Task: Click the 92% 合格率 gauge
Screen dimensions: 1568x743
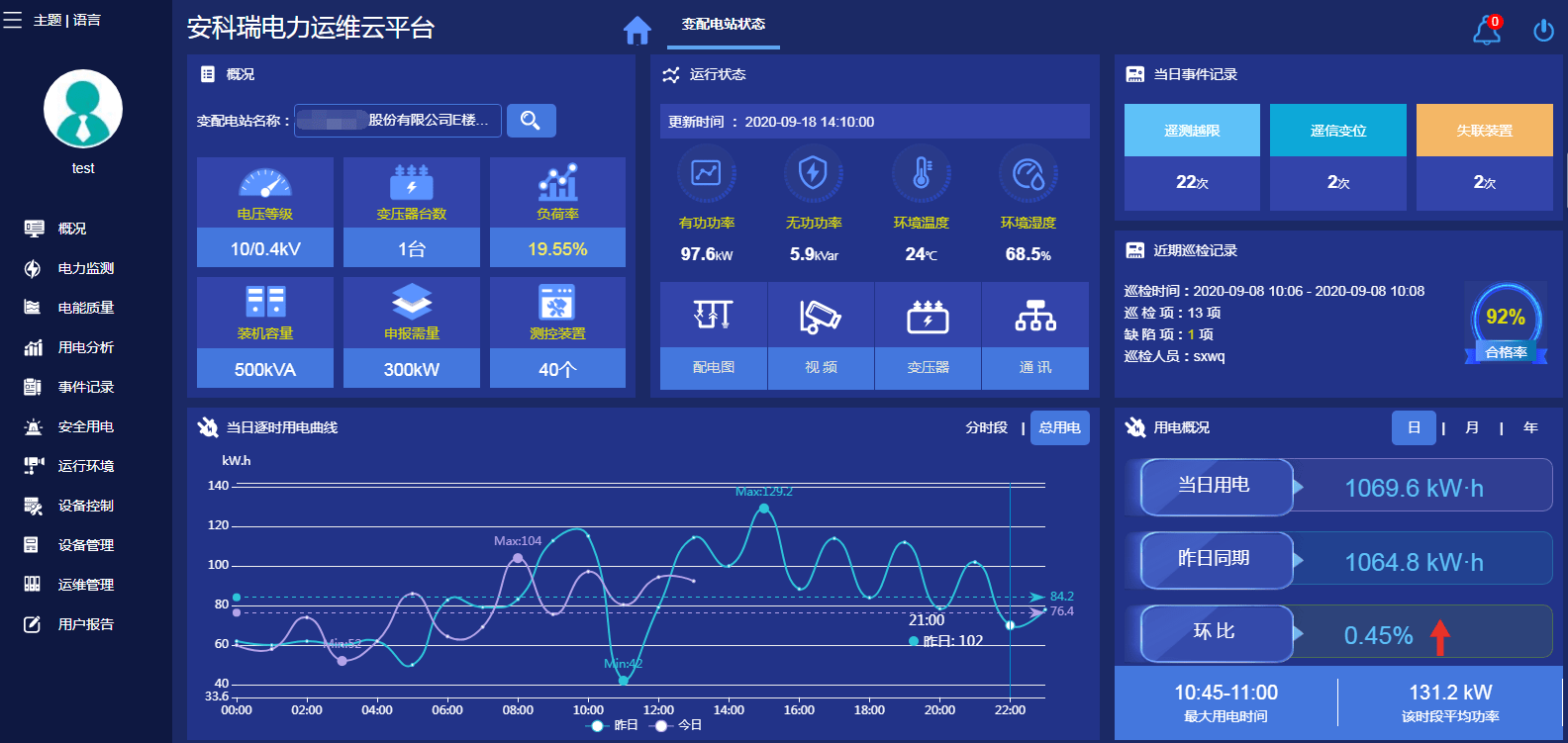Action: pyautogui.click(x=1506, y=324)
